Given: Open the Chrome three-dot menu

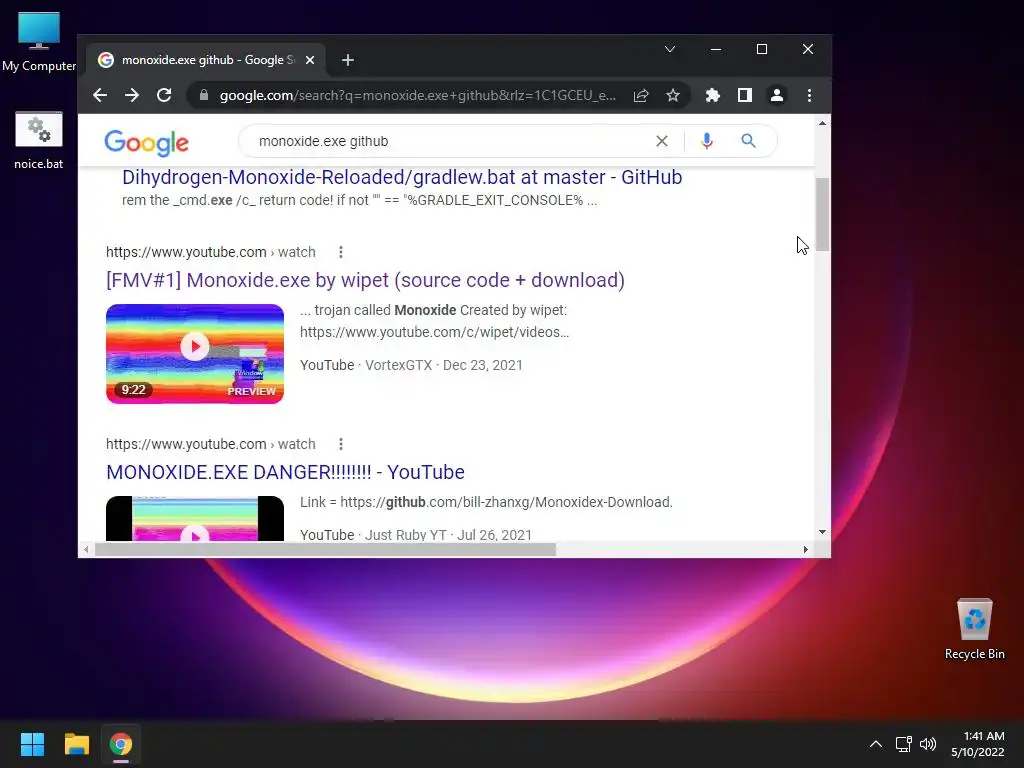Looking at the screenshot, I should [809, 95].
